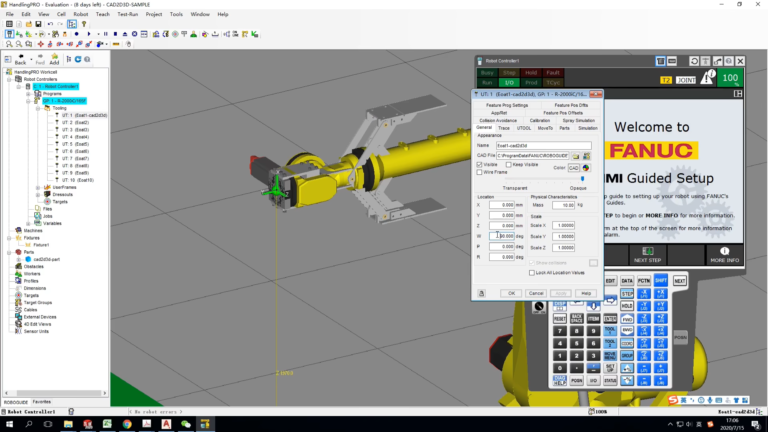Switch to the UTOOL tab
Screen dimensions: 768x432
point(524,128)
